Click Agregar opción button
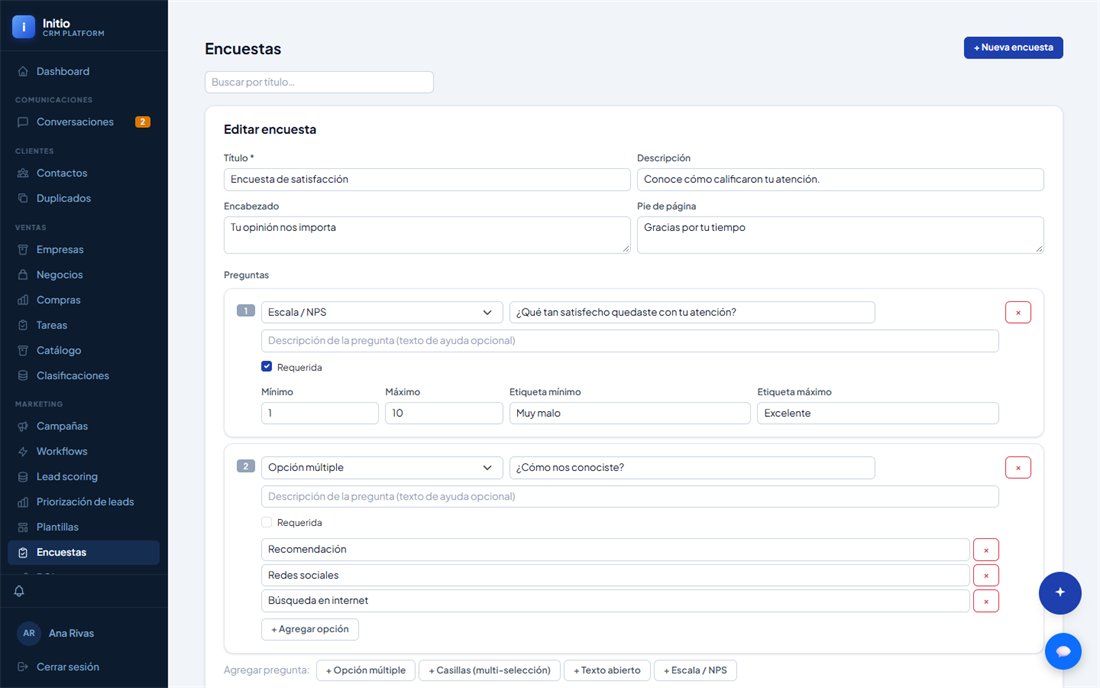This screenshot has width=1100, height=688. click(x=310, y=629)
